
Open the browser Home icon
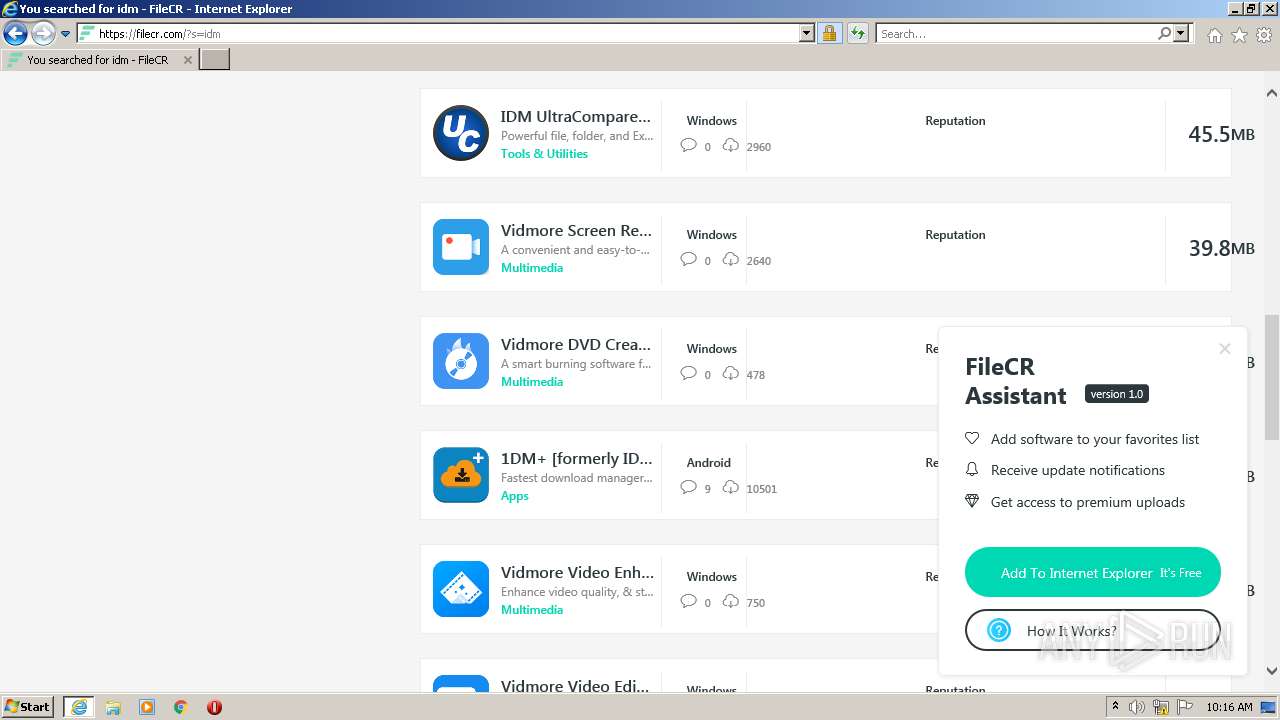click(1214, 35)
